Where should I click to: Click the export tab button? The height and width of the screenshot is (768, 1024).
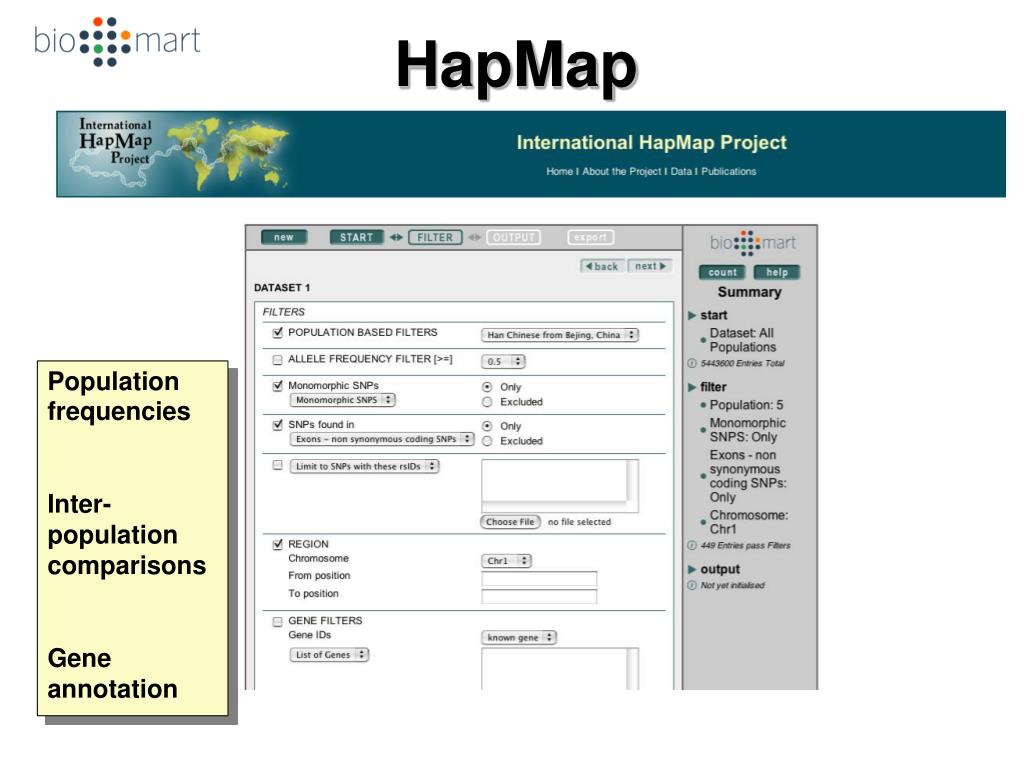pos(590,237)
